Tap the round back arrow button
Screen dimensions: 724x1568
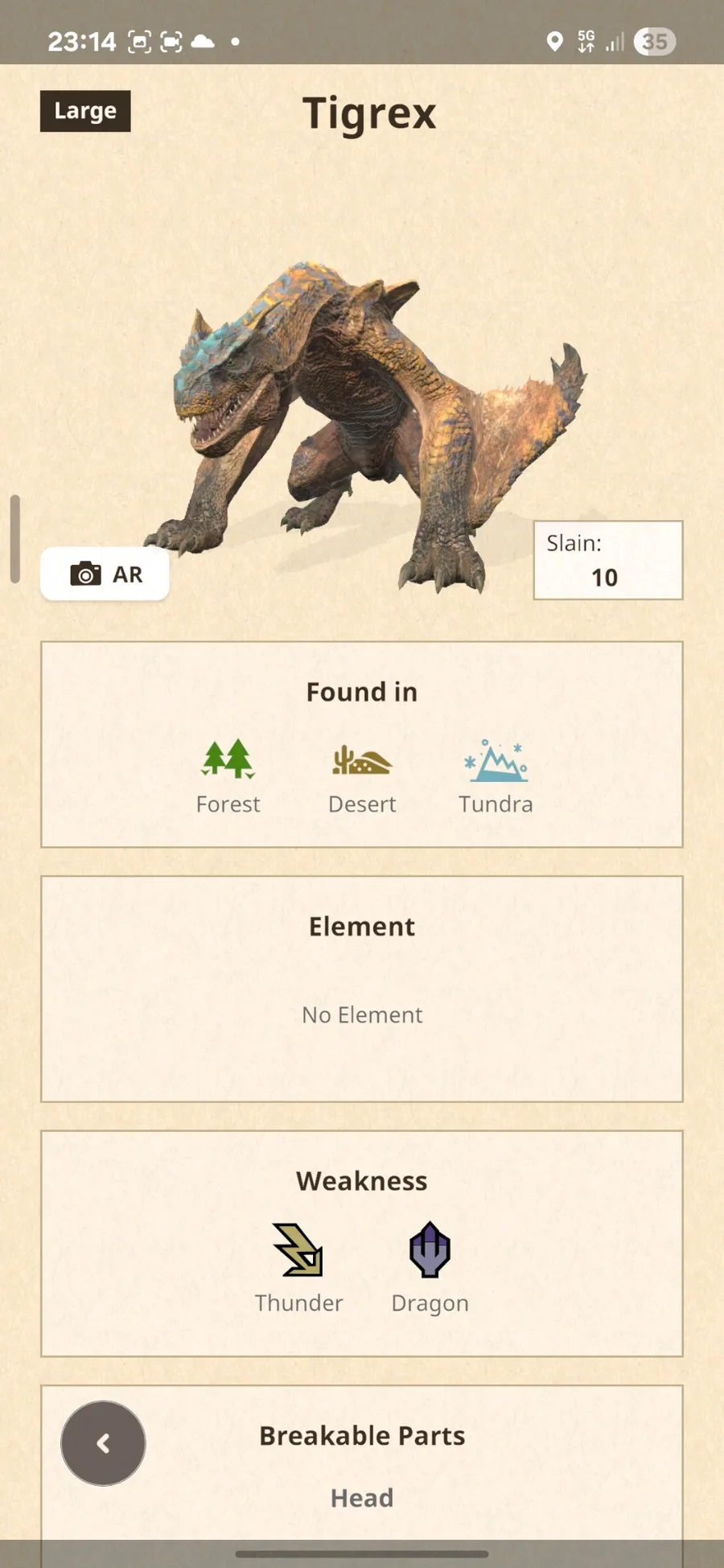(x=103, y=1443)
